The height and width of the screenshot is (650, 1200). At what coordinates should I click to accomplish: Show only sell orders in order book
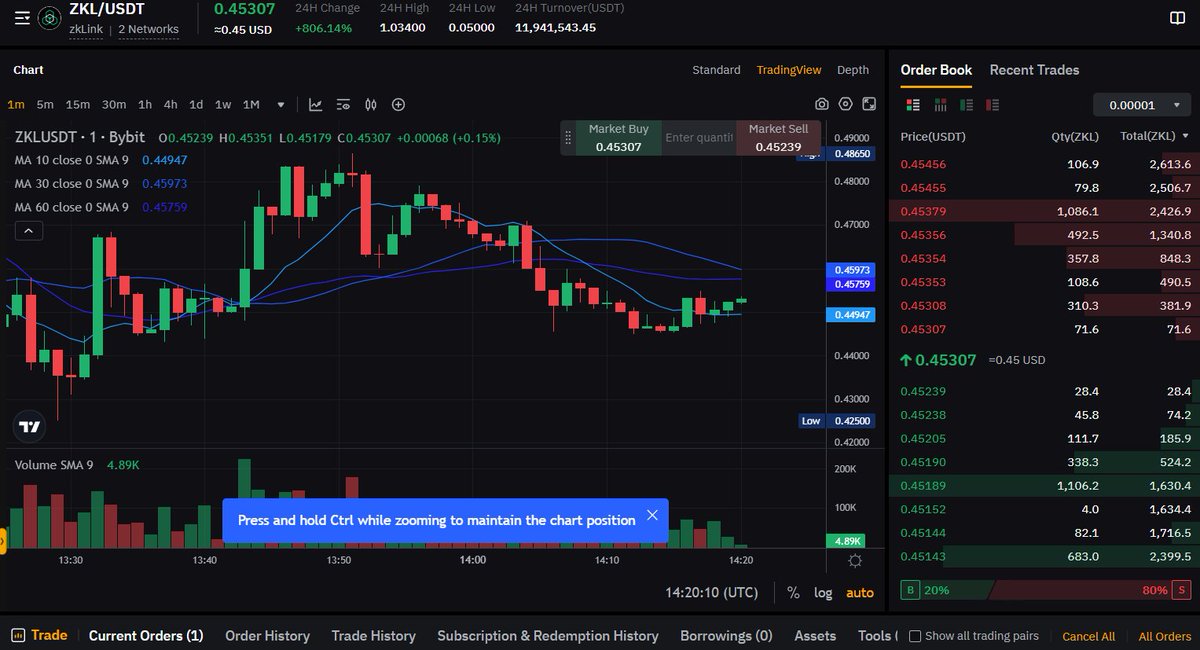tap(992, 104)
